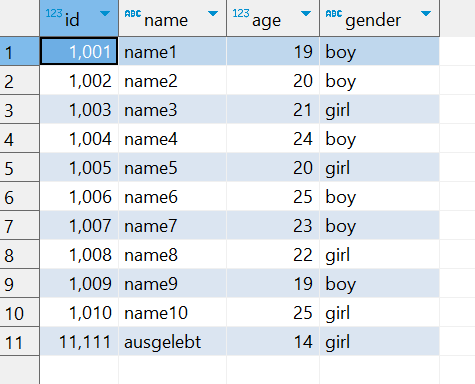Select the age cell with value 24
The image size is (475, 384).
[x=273, y=139]
